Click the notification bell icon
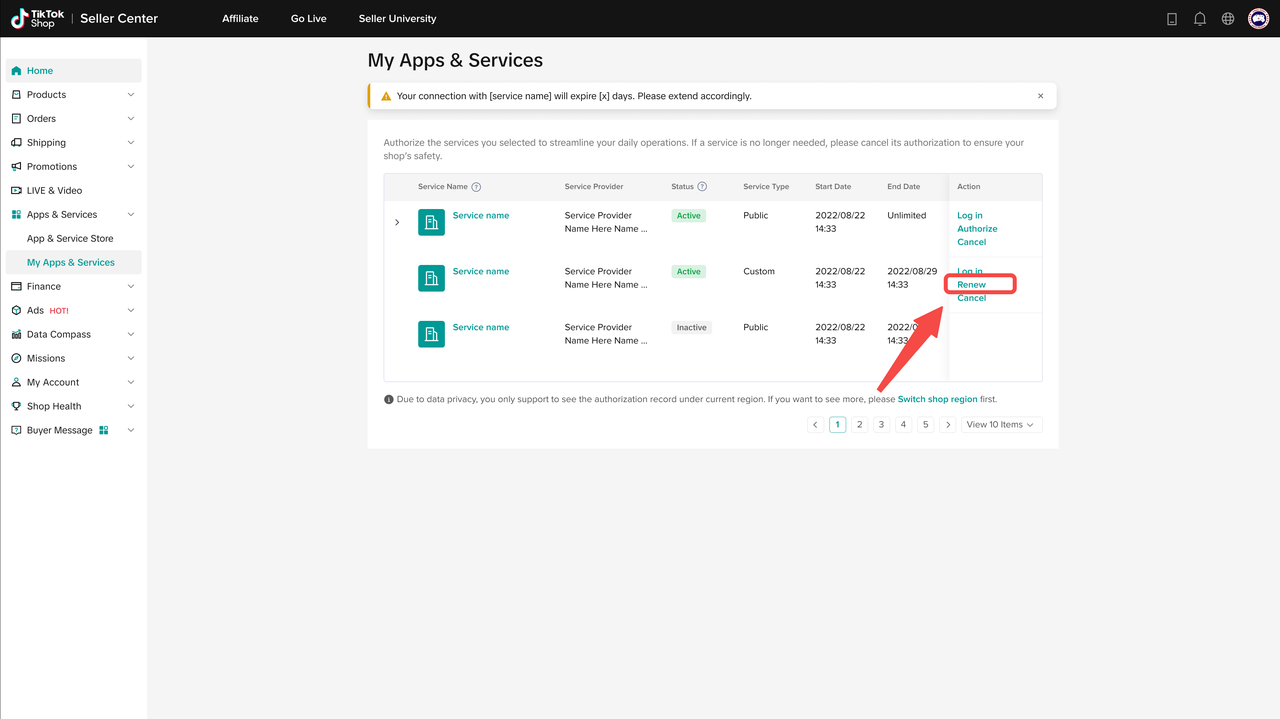 [x=1200, y=19]
